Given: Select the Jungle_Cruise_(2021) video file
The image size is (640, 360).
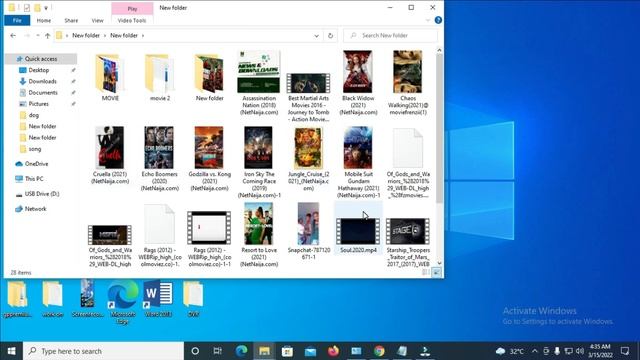Looking at the screenshot, I should (x=308, y=158).
